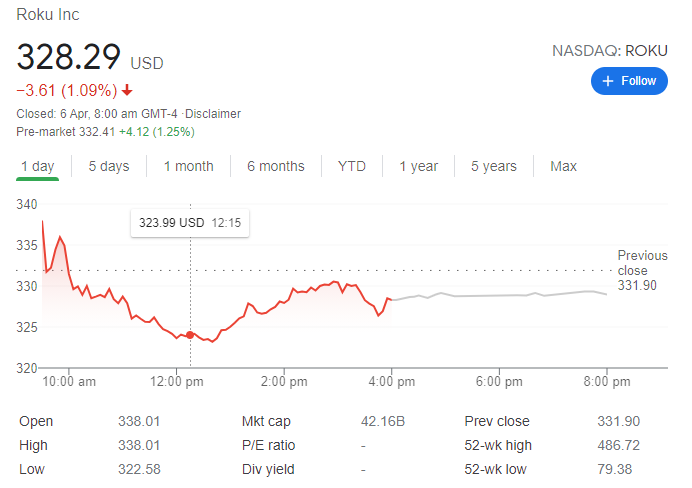This screenshot has height=488, width=692.
Task: Click the 4:00 pm axis label
Action: (392, 382)
